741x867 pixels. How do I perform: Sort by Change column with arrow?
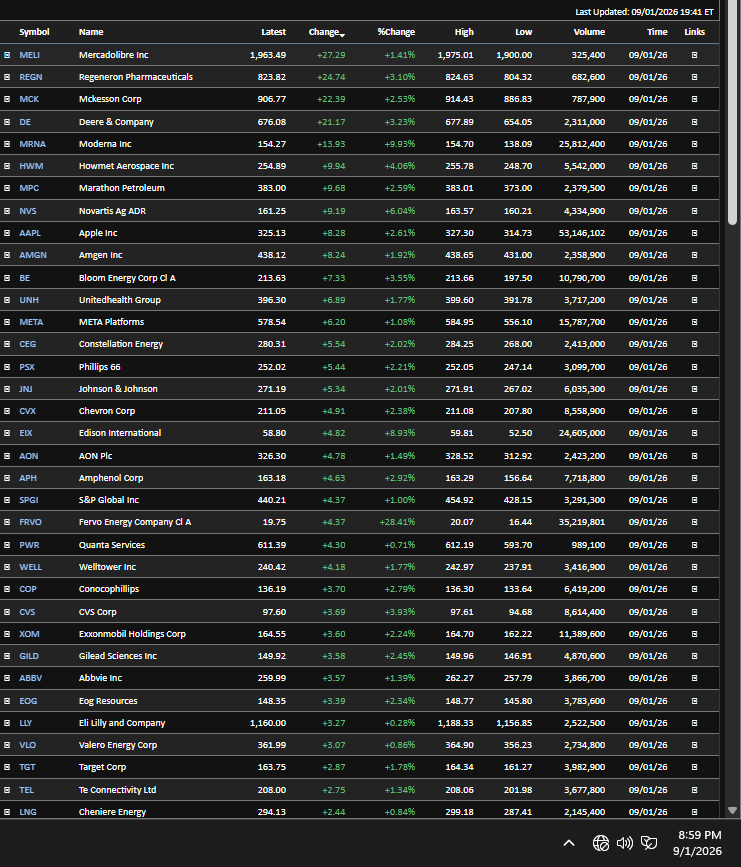(x=327, y=32)
